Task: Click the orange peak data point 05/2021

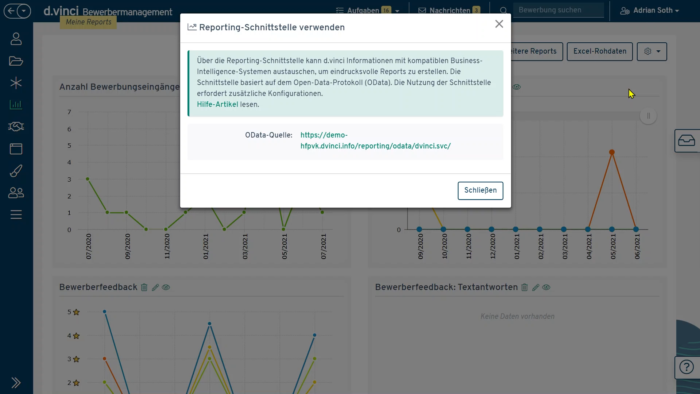Action: pos(612,152)
